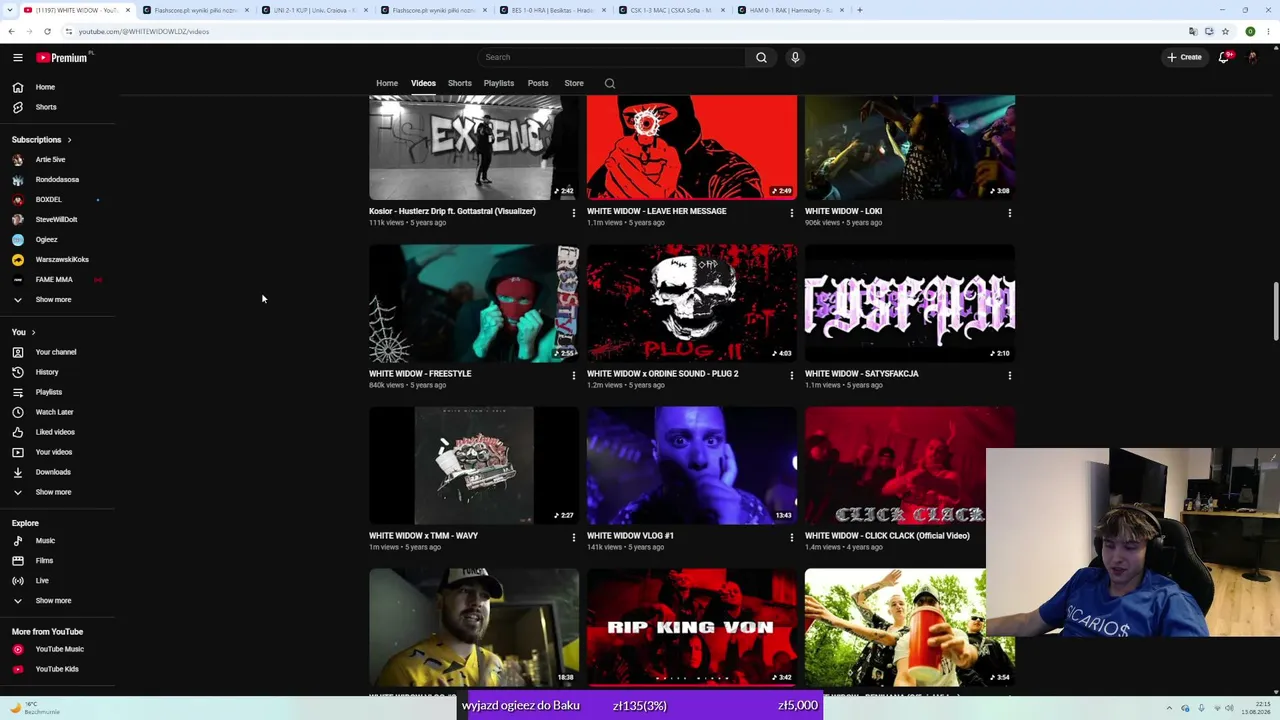The image size is (1280, 720).
Task: Select the channel Videos tab
Action: pyautogui.click(x=423, y=83)
